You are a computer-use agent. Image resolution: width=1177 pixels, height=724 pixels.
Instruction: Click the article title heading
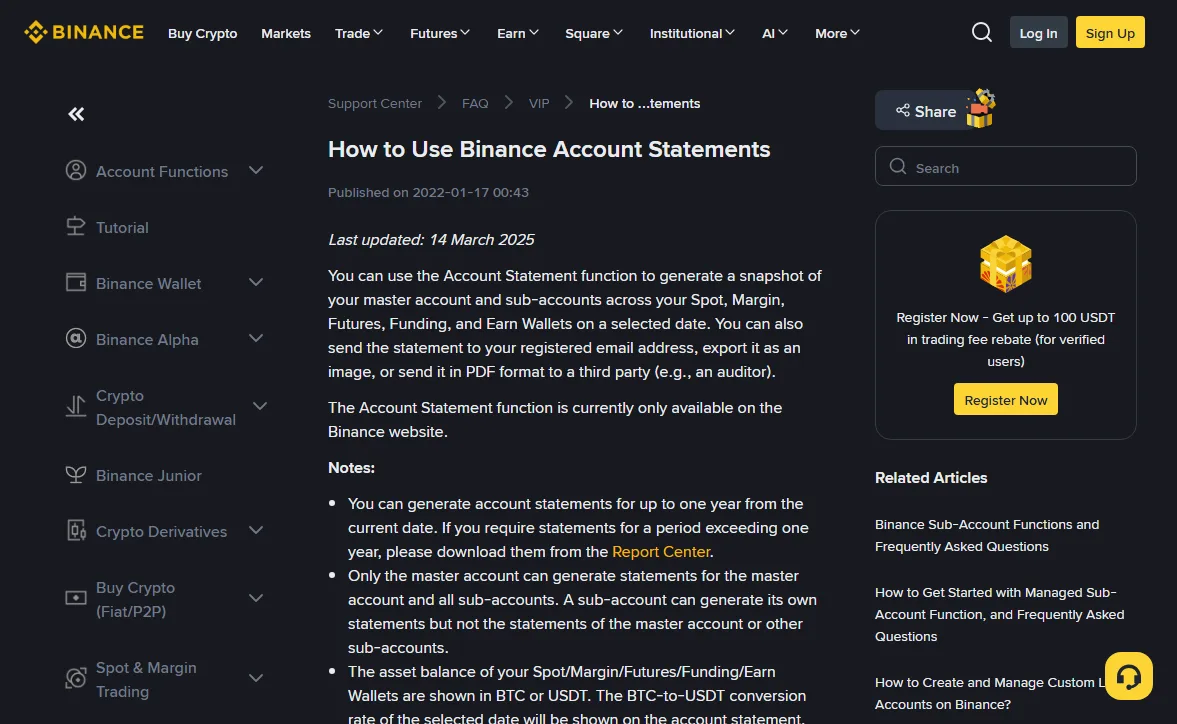(x=549, y=149)
